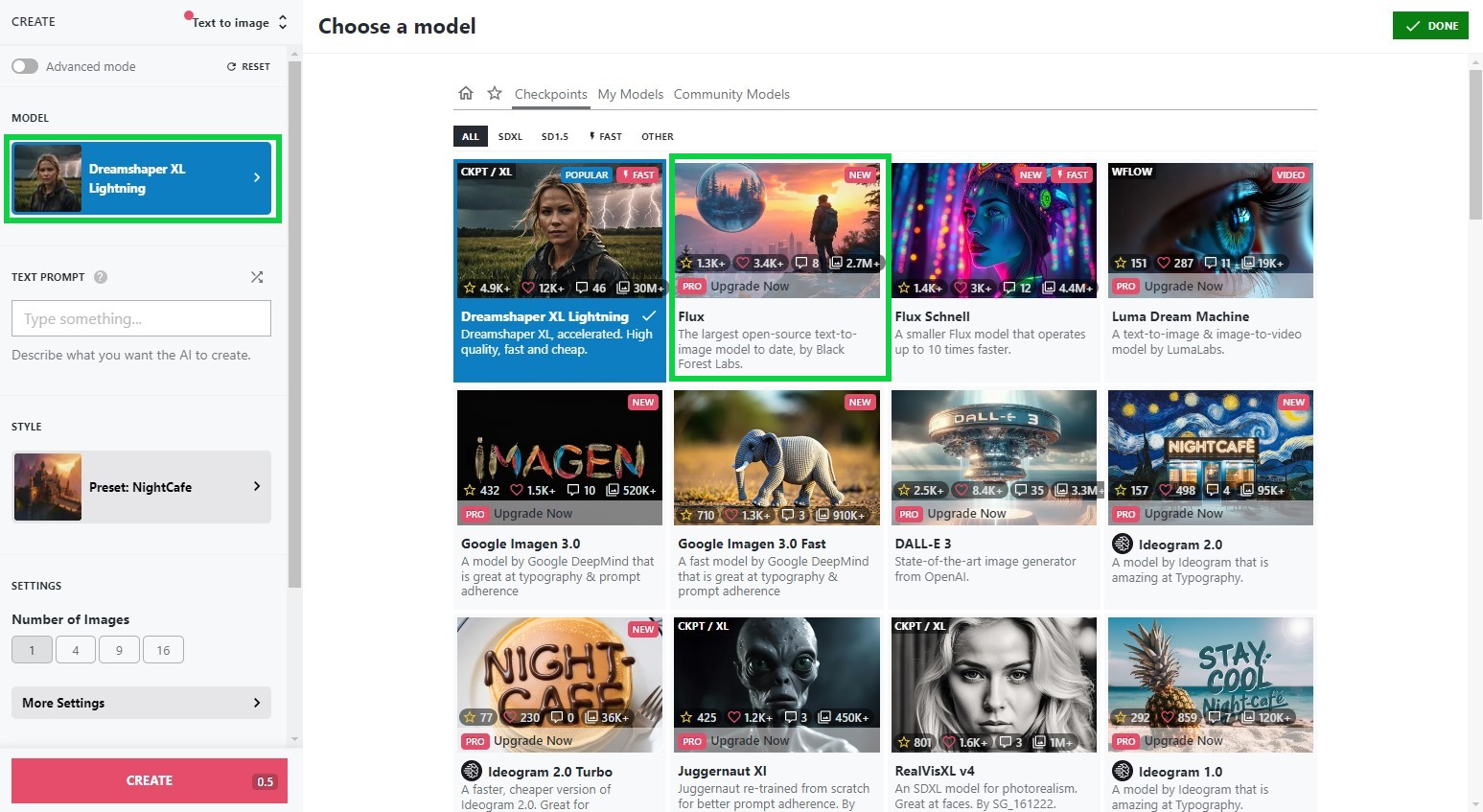Click images count icon on Imagen 3.0 Fast
Image resolution: width=1483 pixels, height=812 pixels.
click(823, 515)
